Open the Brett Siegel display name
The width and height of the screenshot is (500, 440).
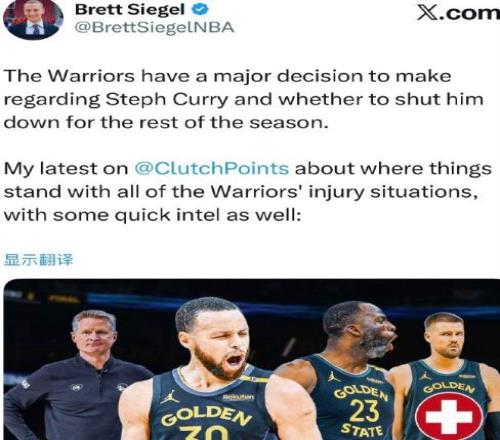click(x=130, y=9)
